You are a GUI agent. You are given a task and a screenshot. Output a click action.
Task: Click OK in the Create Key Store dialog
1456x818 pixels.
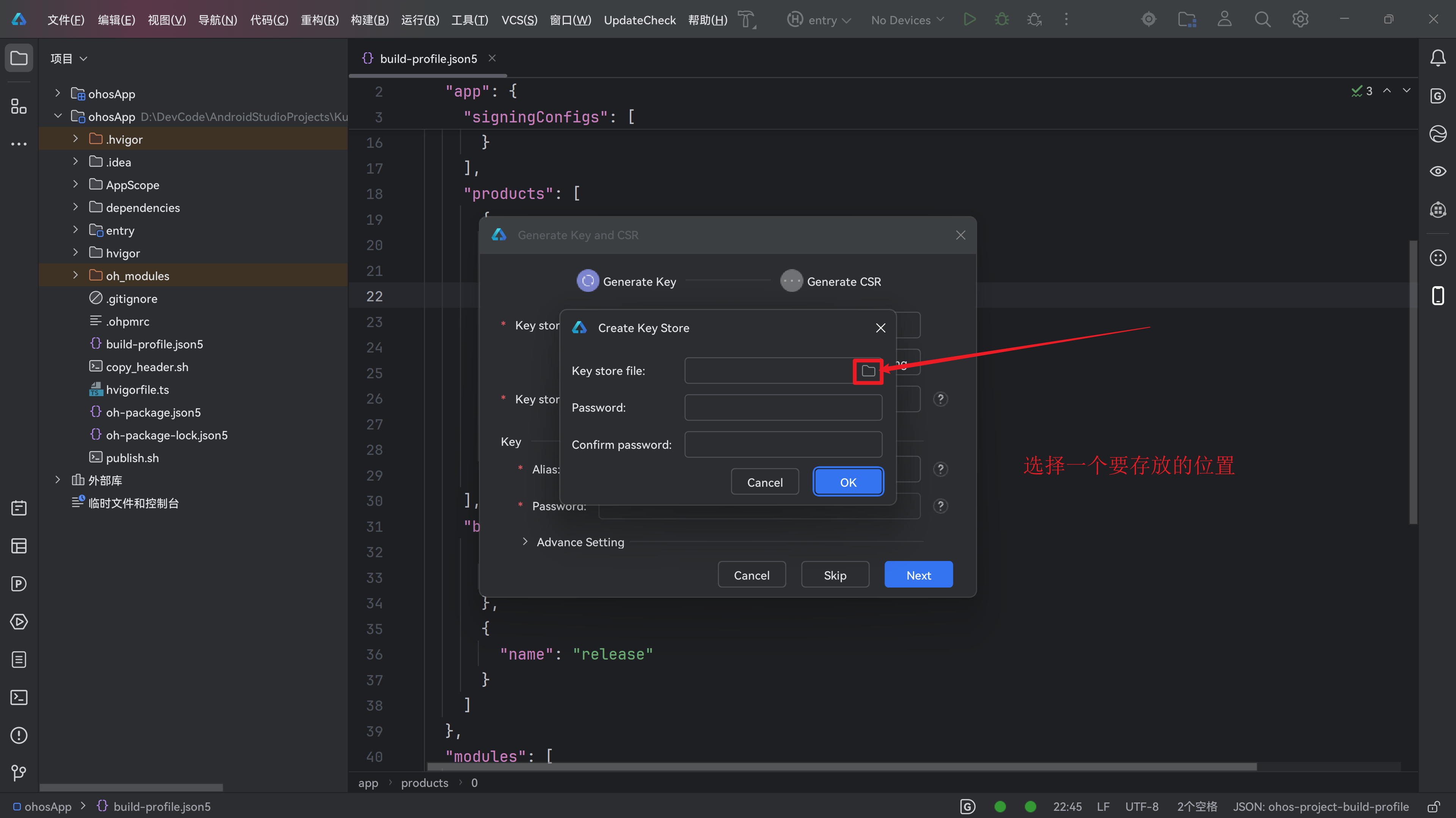(x=848, y=483)
